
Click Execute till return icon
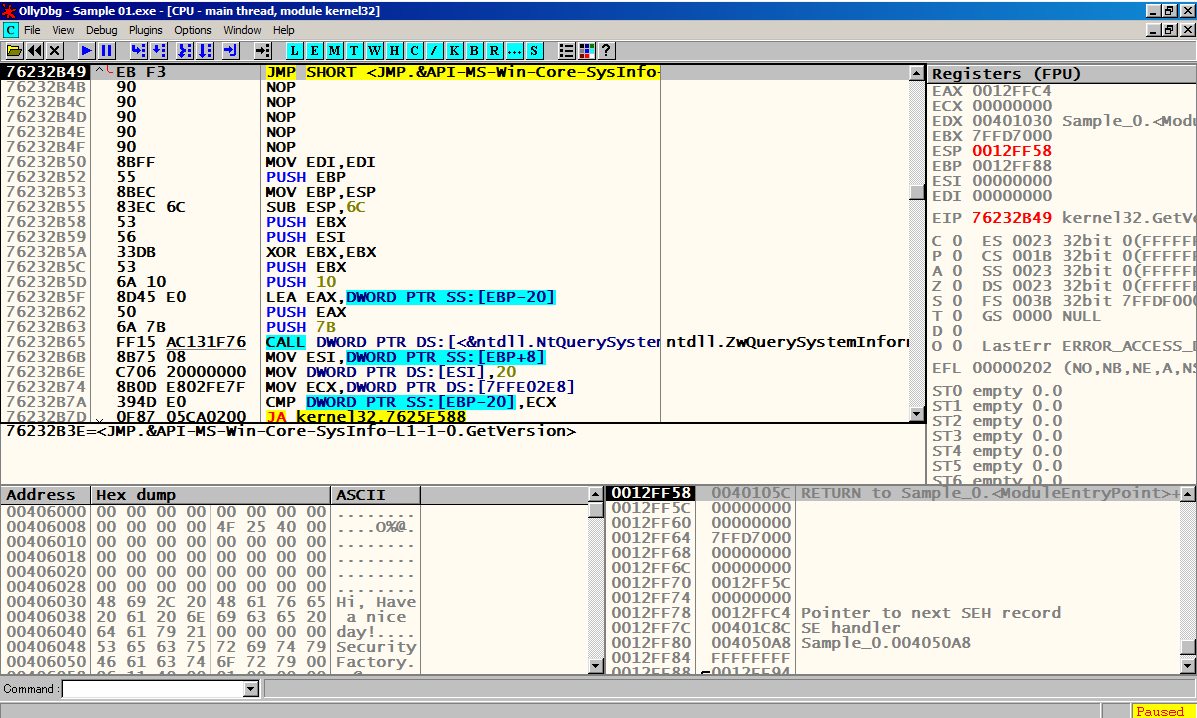click(x=231, y=50)
